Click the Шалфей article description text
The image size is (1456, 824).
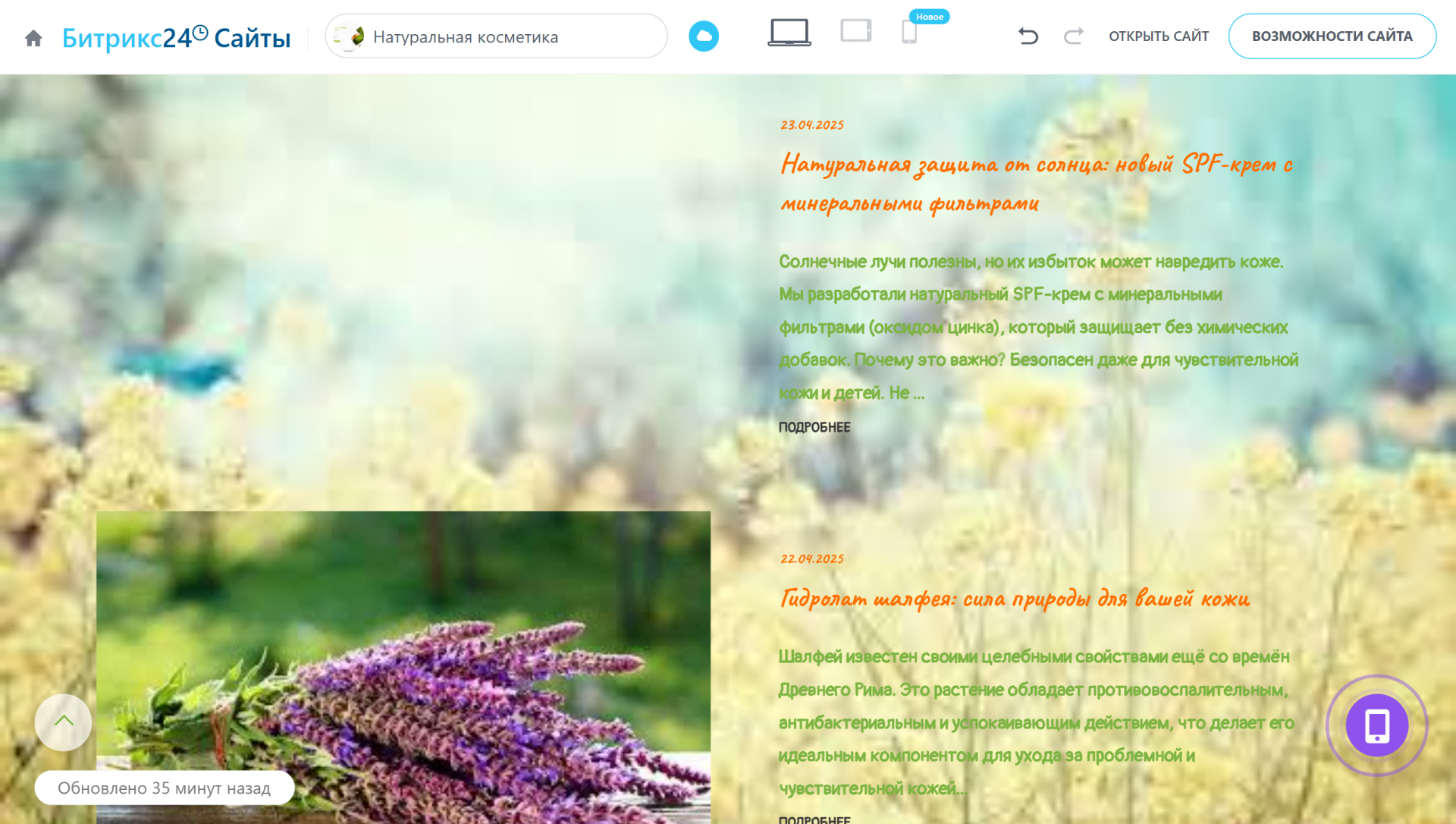click(1037, 722)
